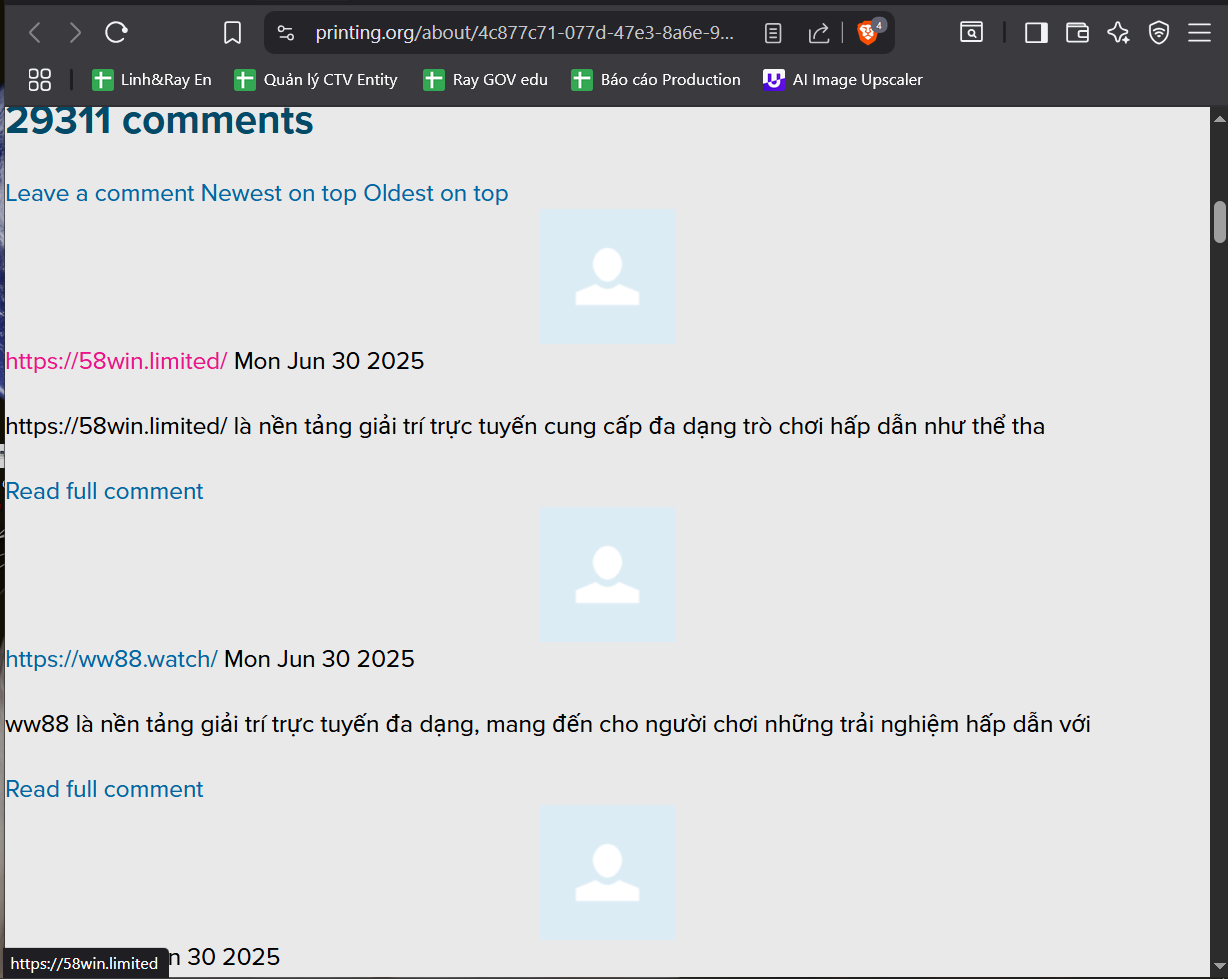Click the printing.org URL in address bar
Screen dimensions: 1228x979
pos(525,33)
